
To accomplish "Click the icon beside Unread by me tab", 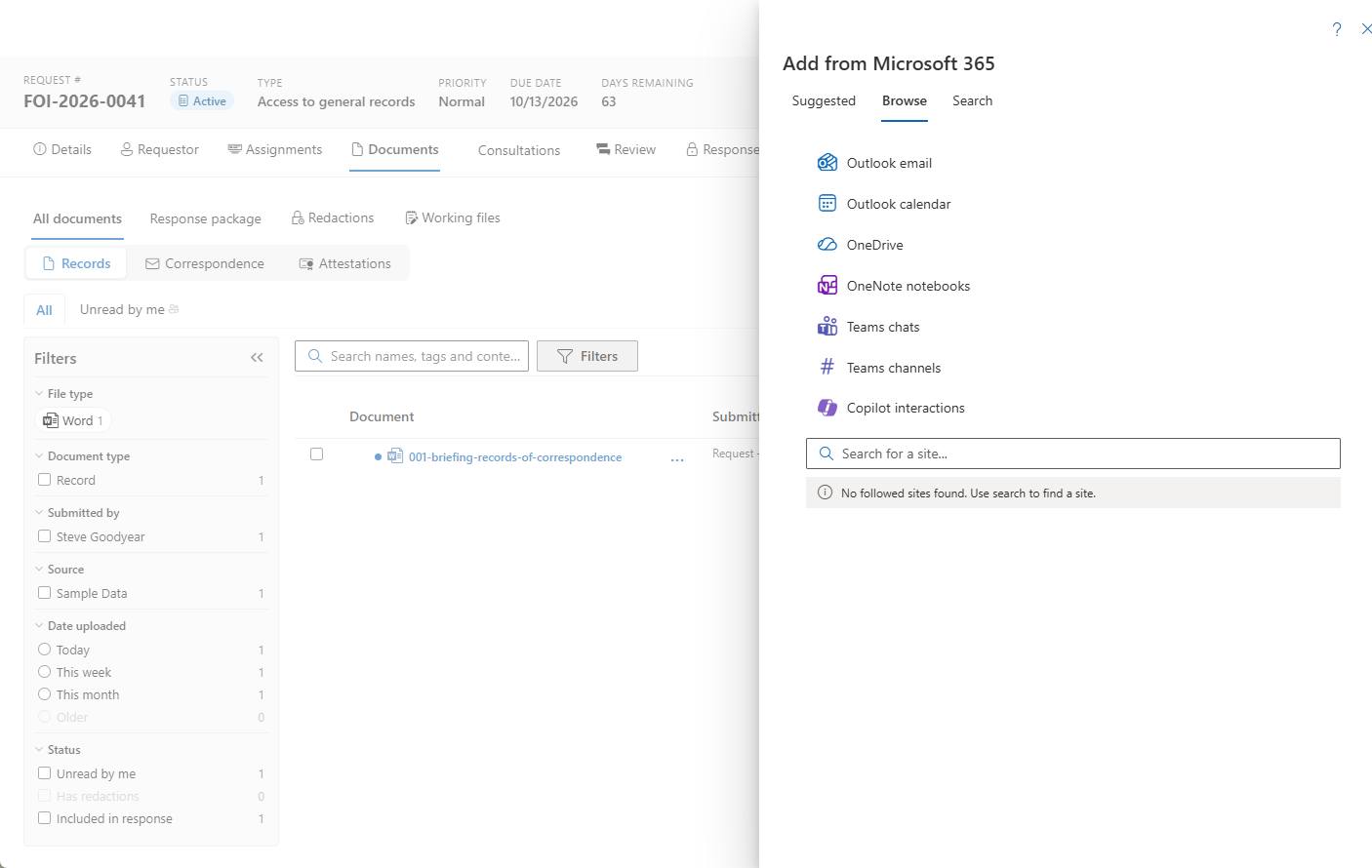I will pyautogui.click(x=174, y=309).
